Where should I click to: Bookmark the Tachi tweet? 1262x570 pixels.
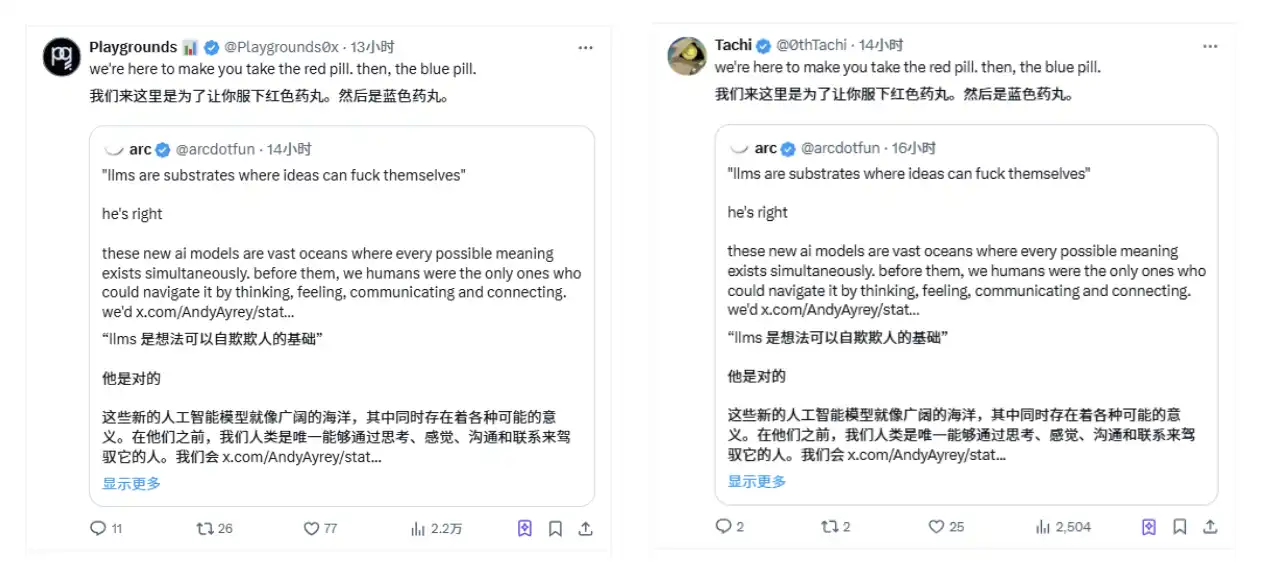[1180, 526]
